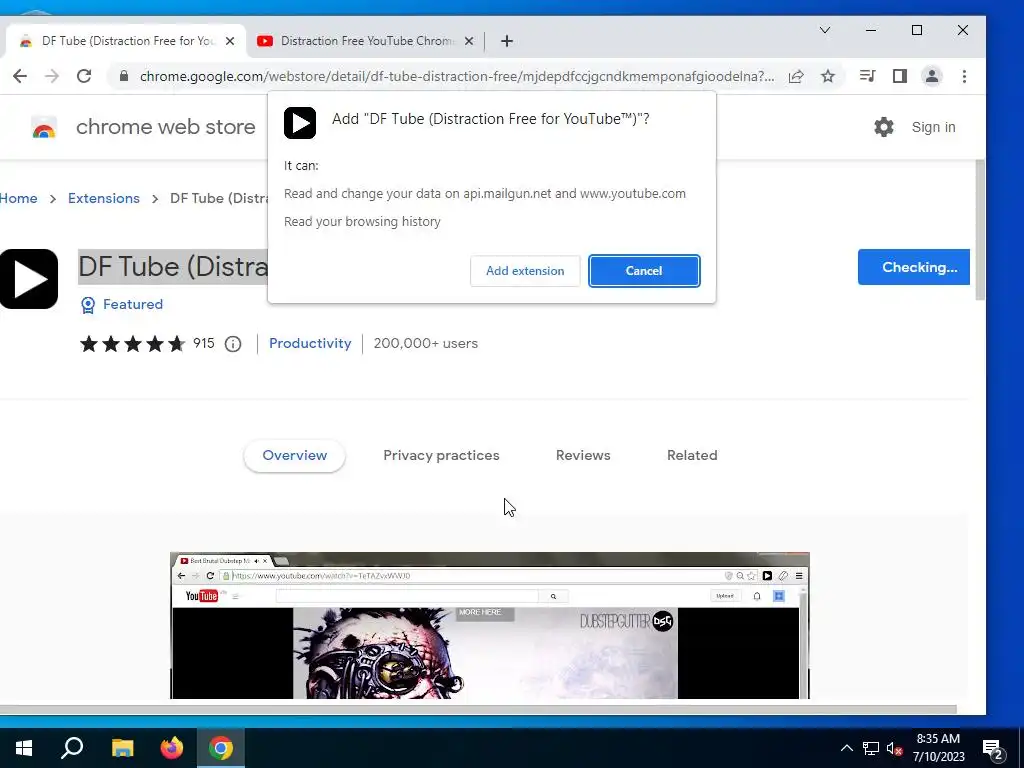1024x768 pixels.
Task: Launch File Explorer from taskbar
Action: coord(122,748)
